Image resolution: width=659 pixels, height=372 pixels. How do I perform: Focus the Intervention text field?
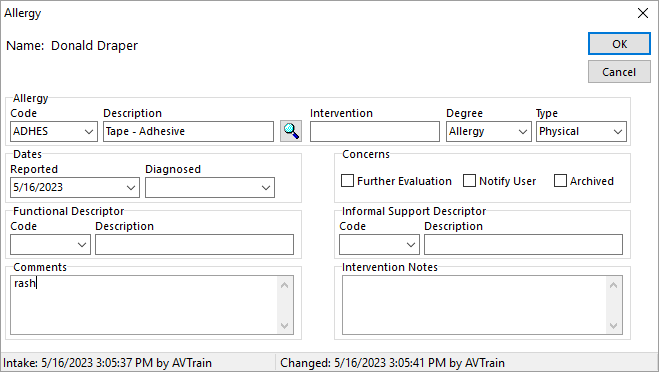point(375,132)
